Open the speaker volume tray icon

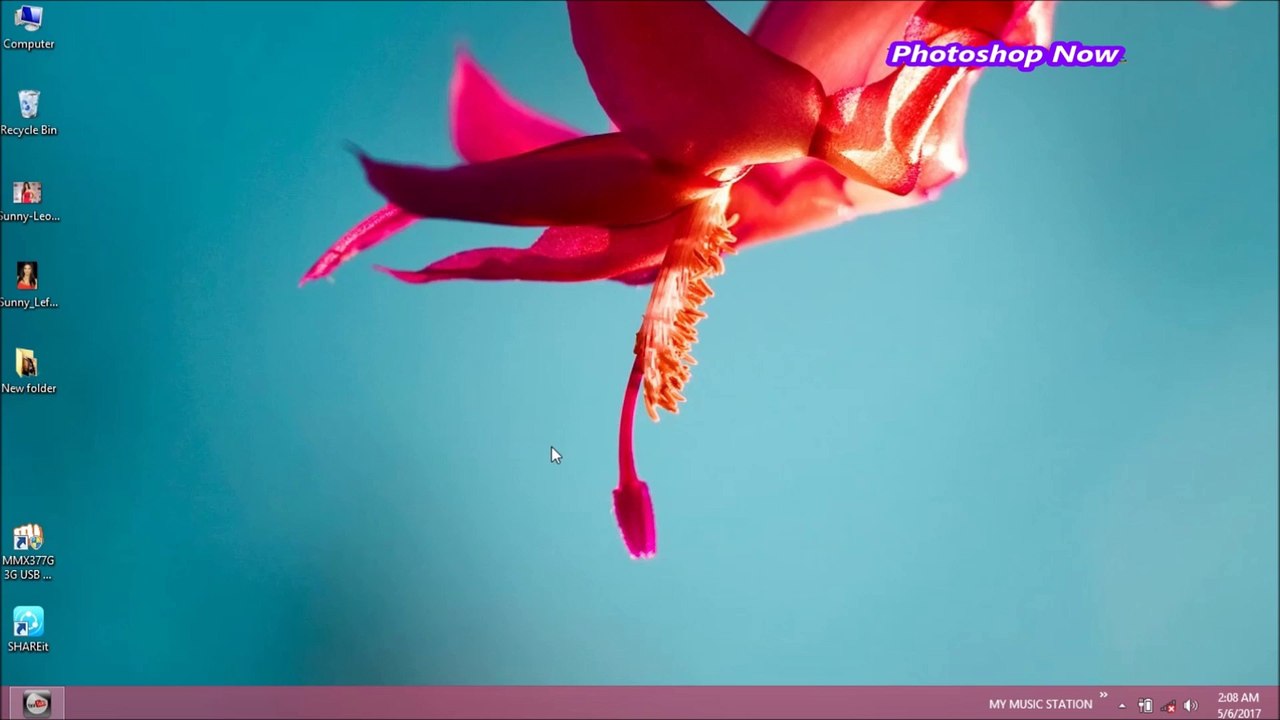pyautogui.click(x=1190, y=705)
